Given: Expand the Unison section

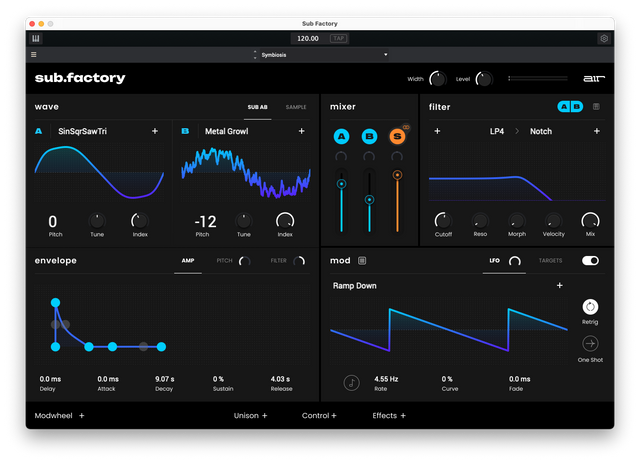Looking at the screenshot, I should [251, 415].
